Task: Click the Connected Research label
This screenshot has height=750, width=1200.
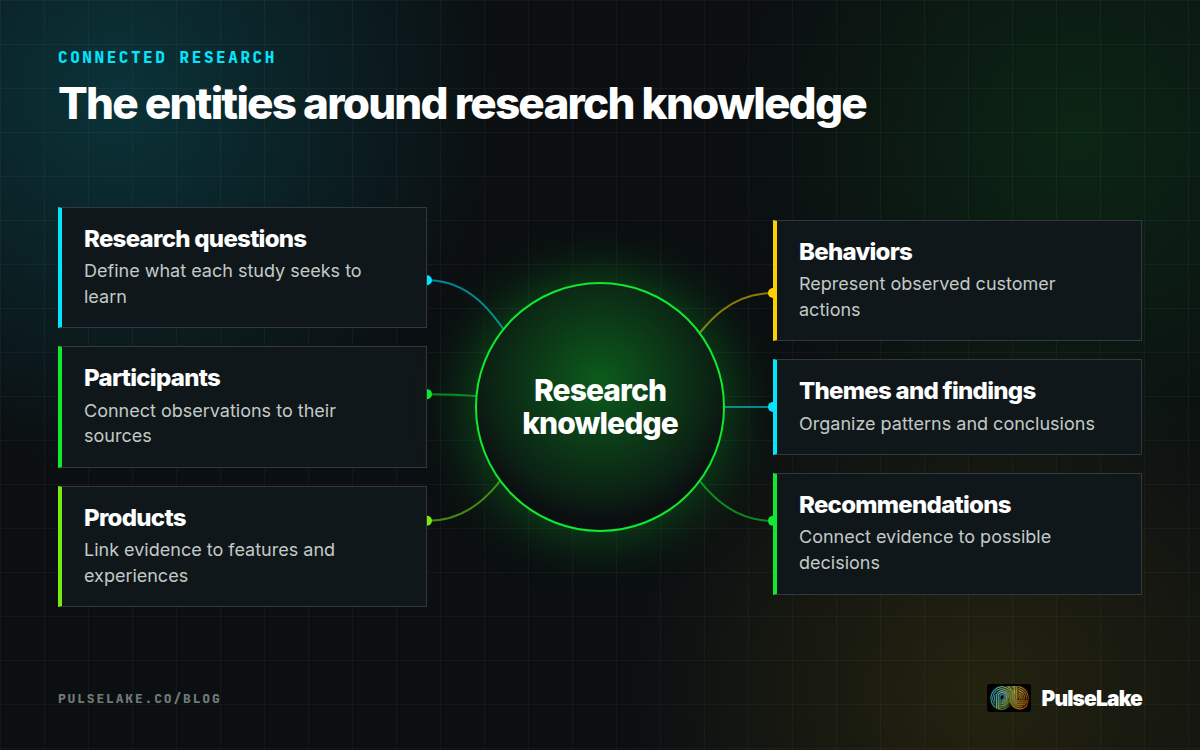Action: (167, 57)
